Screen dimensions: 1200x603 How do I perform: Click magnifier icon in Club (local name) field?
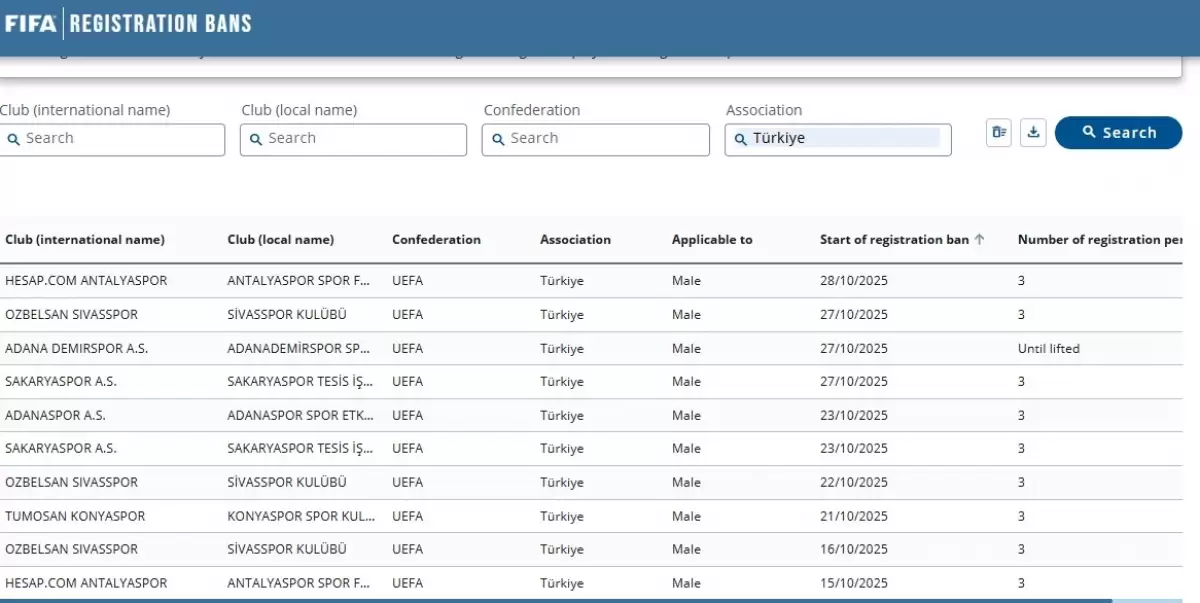pos(256,140)
